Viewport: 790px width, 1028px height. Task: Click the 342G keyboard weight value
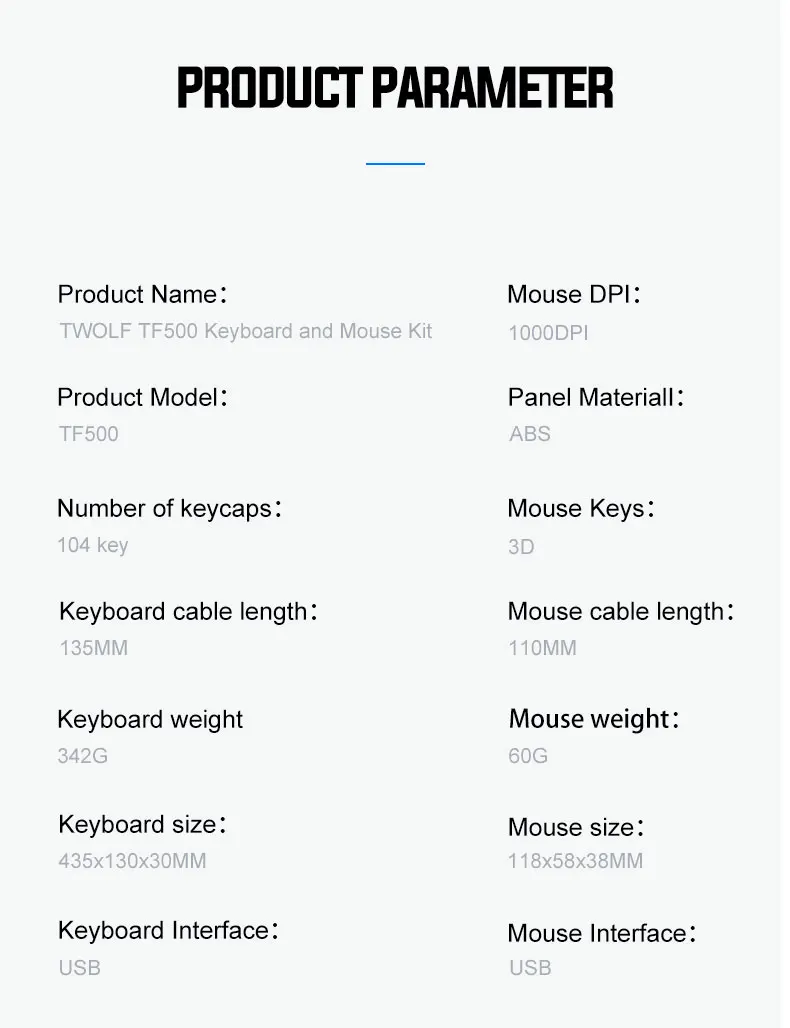83,756
